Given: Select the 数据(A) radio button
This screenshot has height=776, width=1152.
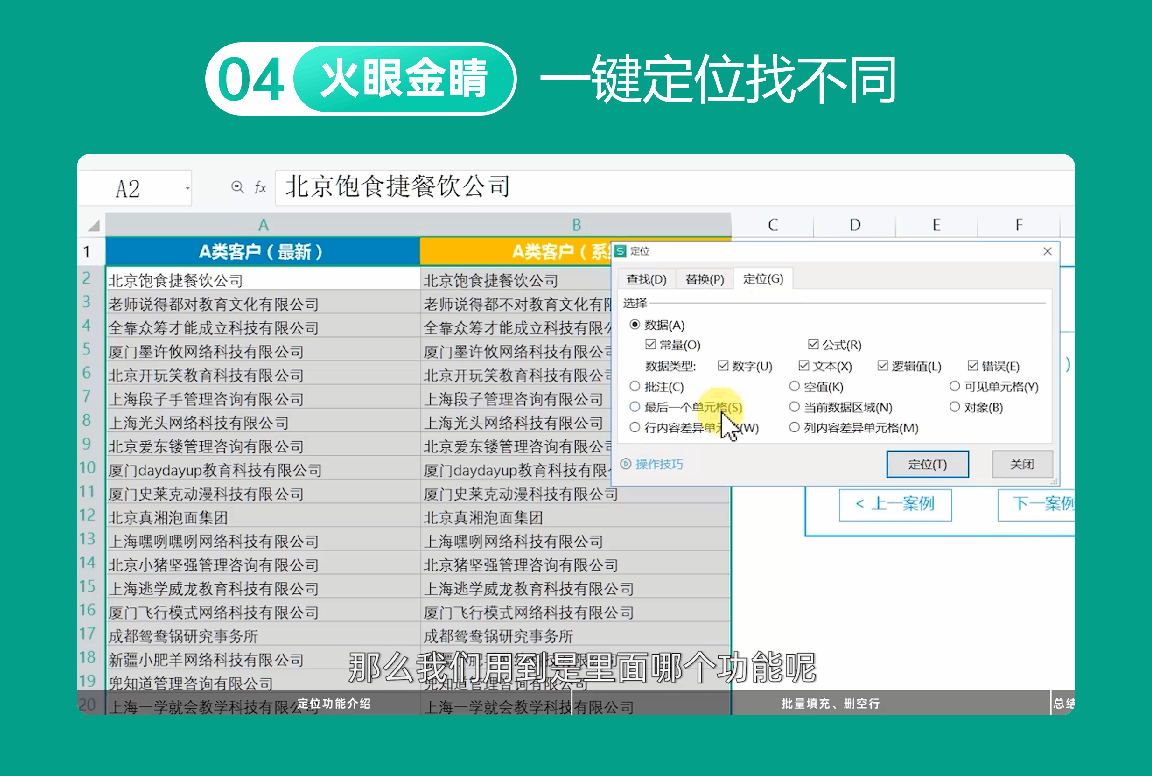Looking at the screenshot, I should coord(635,325).
